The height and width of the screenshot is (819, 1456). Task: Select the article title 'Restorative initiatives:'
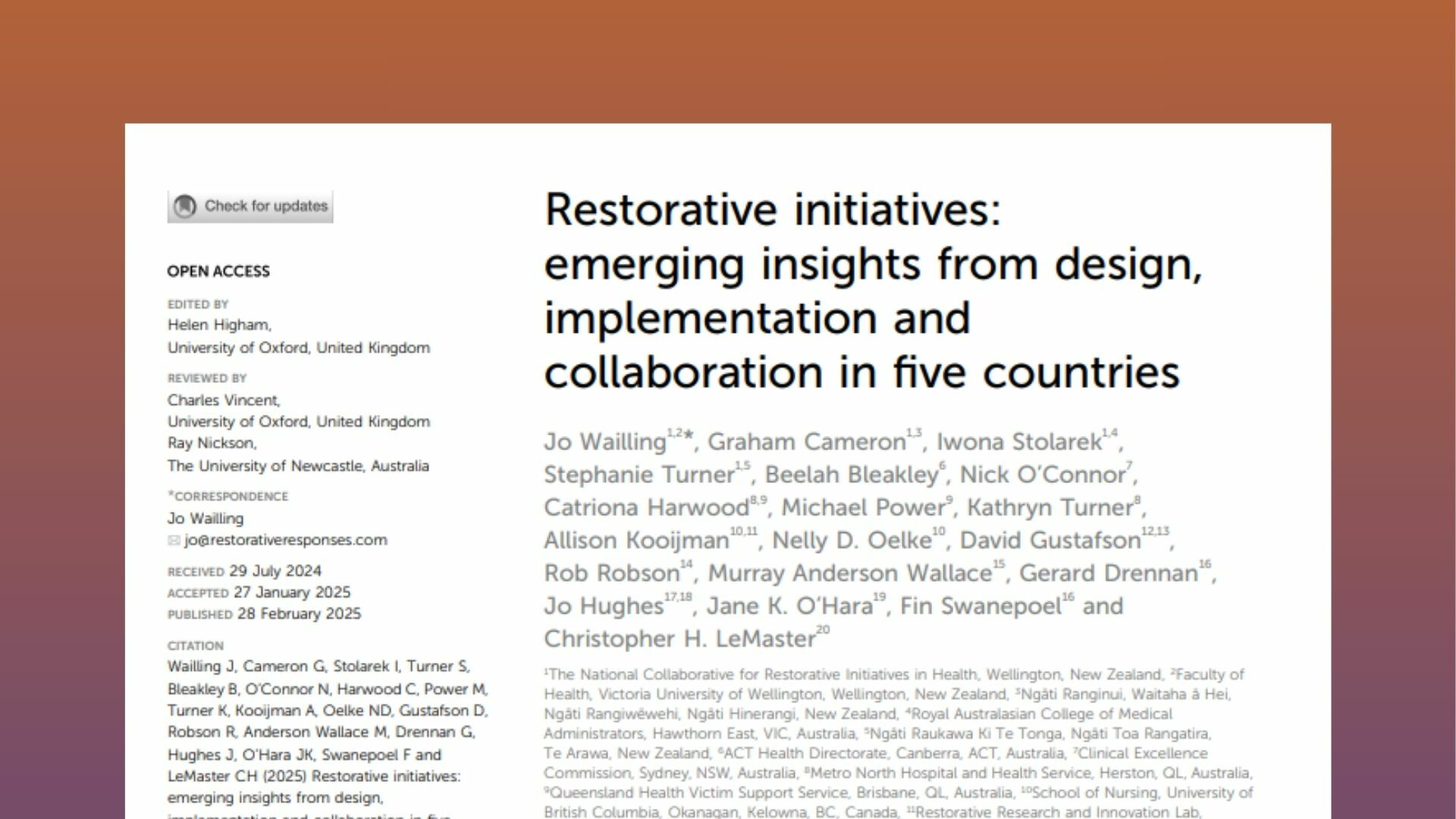pyautogui.click(x=773, y=209)
